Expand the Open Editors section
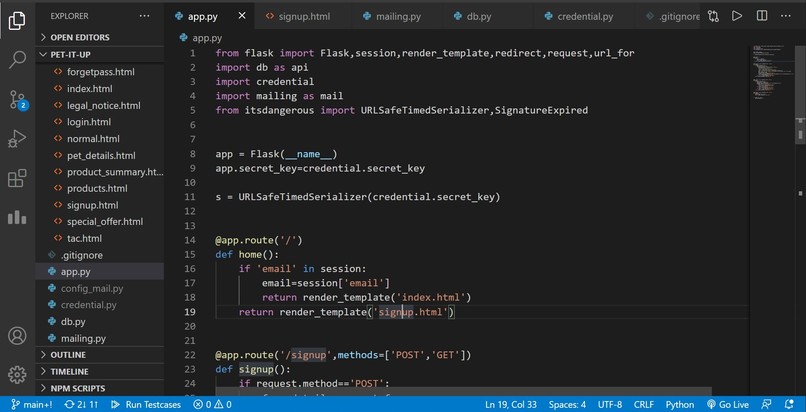The image size is (806, 412). pos(100,38)
